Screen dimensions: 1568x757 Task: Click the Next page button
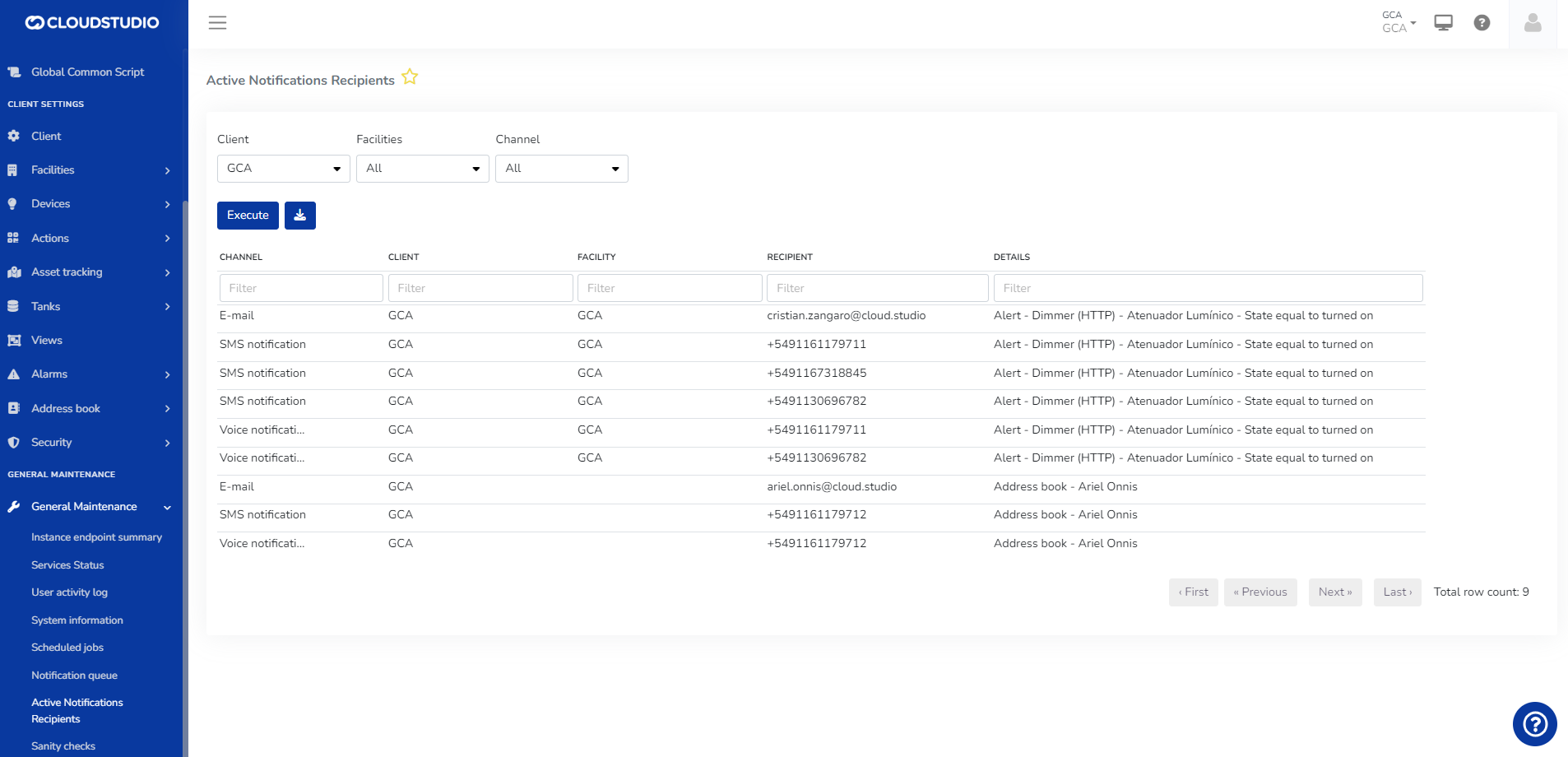(1334, 592)
